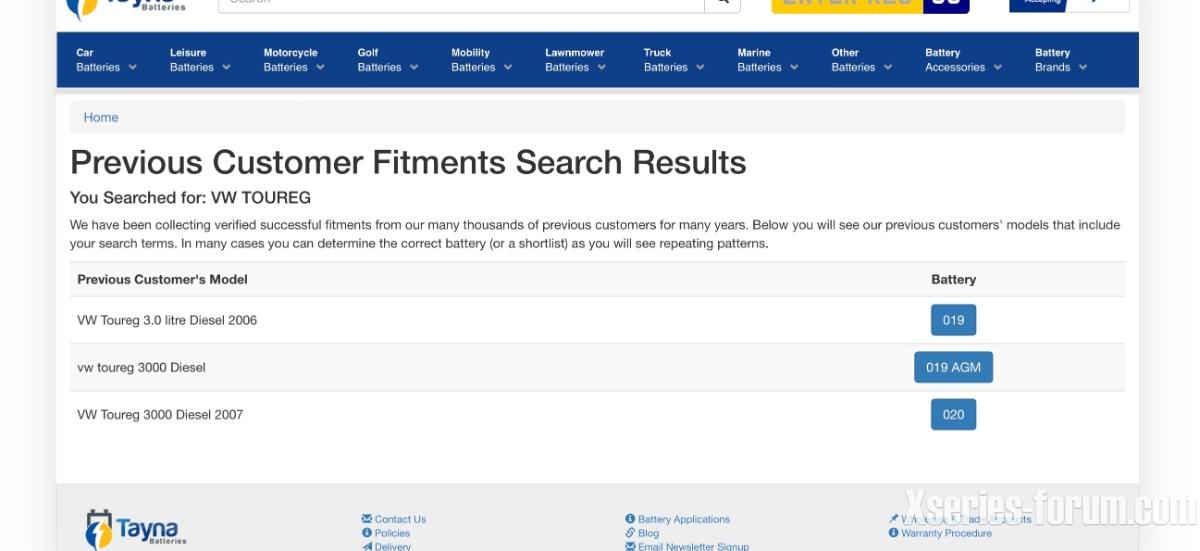The width and height of the screenshot is (1200, 551).
Task: Click the 'Battery' column header
Action: (953, 279)
